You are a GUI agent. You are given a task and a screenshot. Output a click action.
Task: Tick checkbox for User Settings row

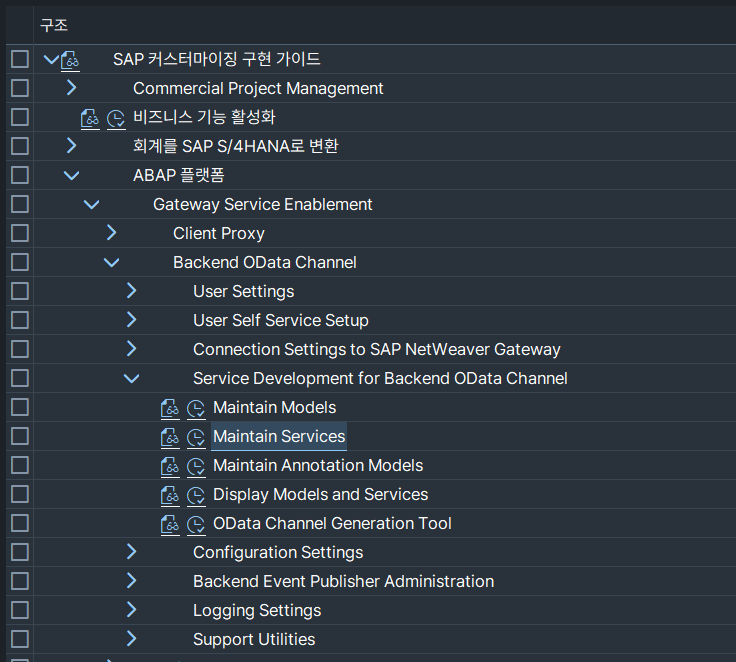pyautogui.click(x=20, y=291)
